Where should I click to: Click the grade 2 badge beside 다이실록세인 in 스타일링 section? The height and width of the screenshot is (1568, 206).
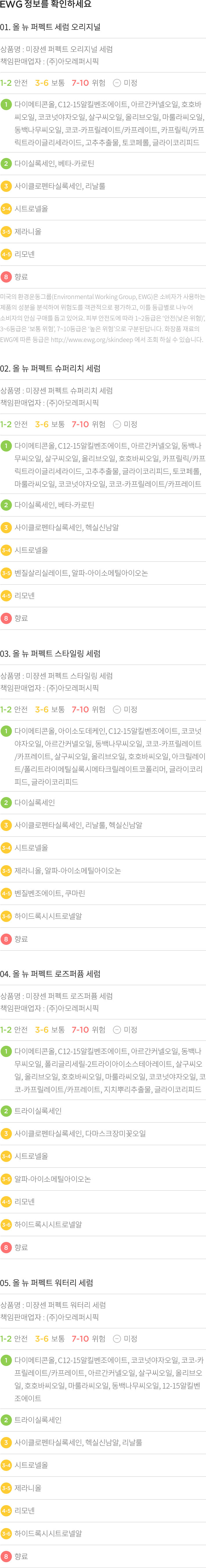tap(6, 803)
